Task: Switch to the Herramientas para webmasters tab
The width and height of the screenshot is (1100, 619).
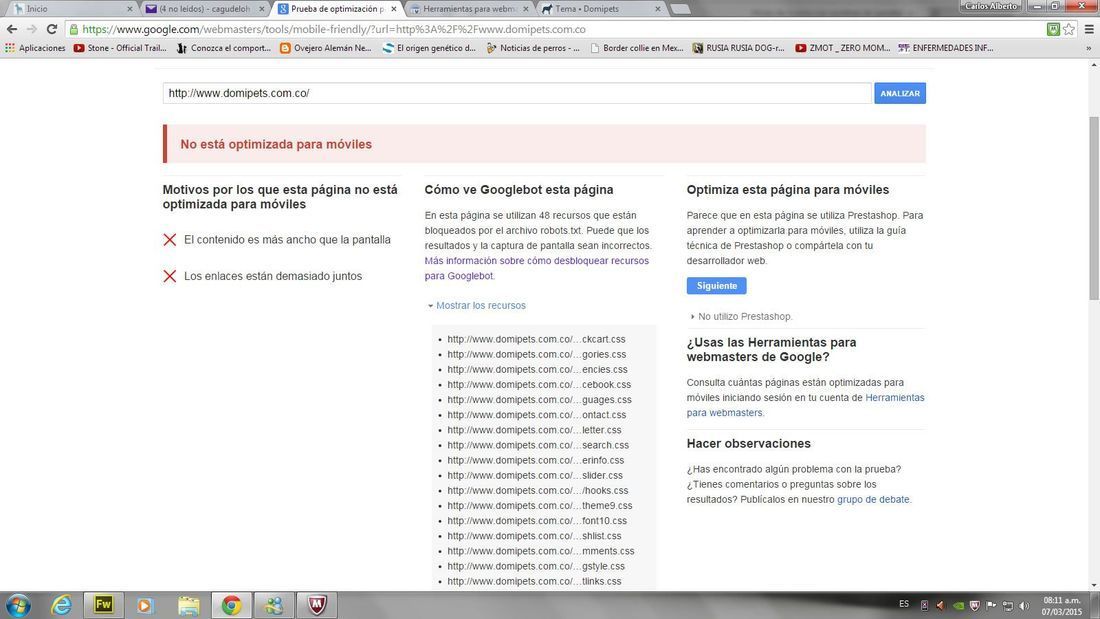Action: click(469, 9)
